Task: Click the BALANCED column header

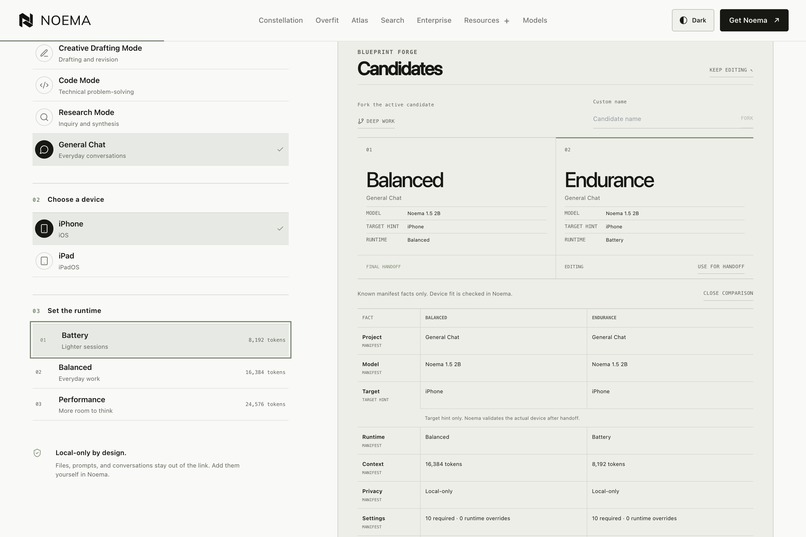Action: tap(436, 318)
